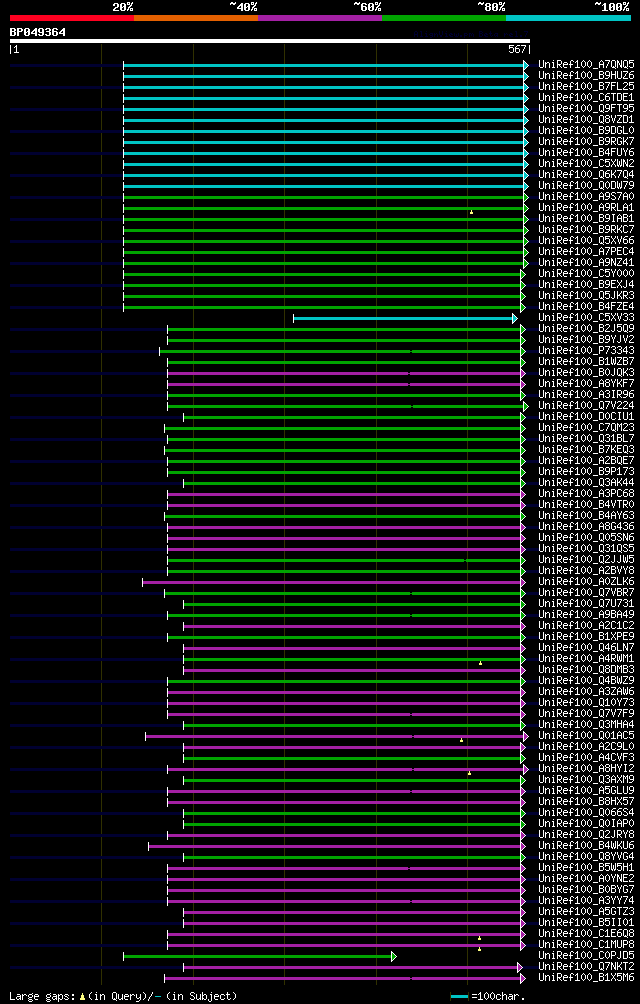The image size is (640, 1004).
Task: Click the yellow gap marker under UniRef100_A8HYI2 bar
Action: click(x=469, y=773)
